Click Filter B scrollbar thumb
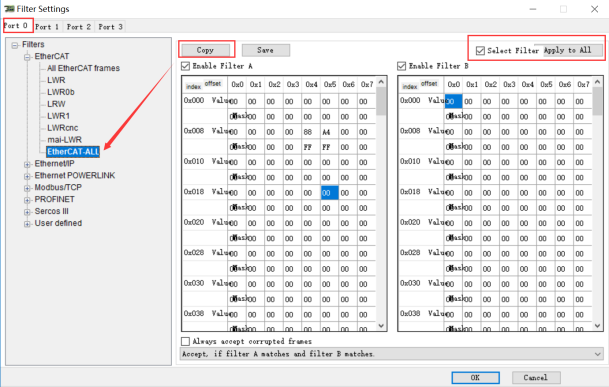This screenshot has height=387, width=609. 597,101
